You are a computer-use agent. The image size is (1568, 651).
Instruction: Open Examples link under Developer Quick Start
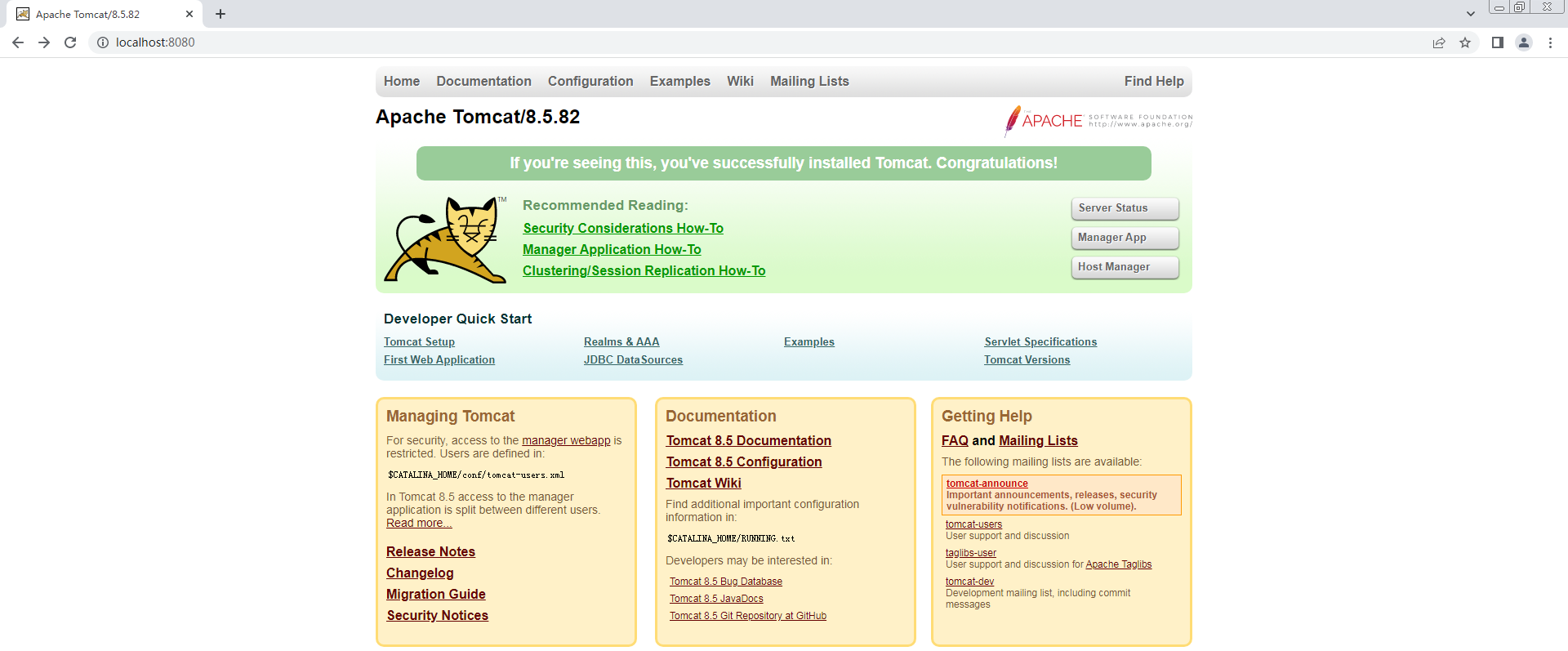tap(809, 342)
